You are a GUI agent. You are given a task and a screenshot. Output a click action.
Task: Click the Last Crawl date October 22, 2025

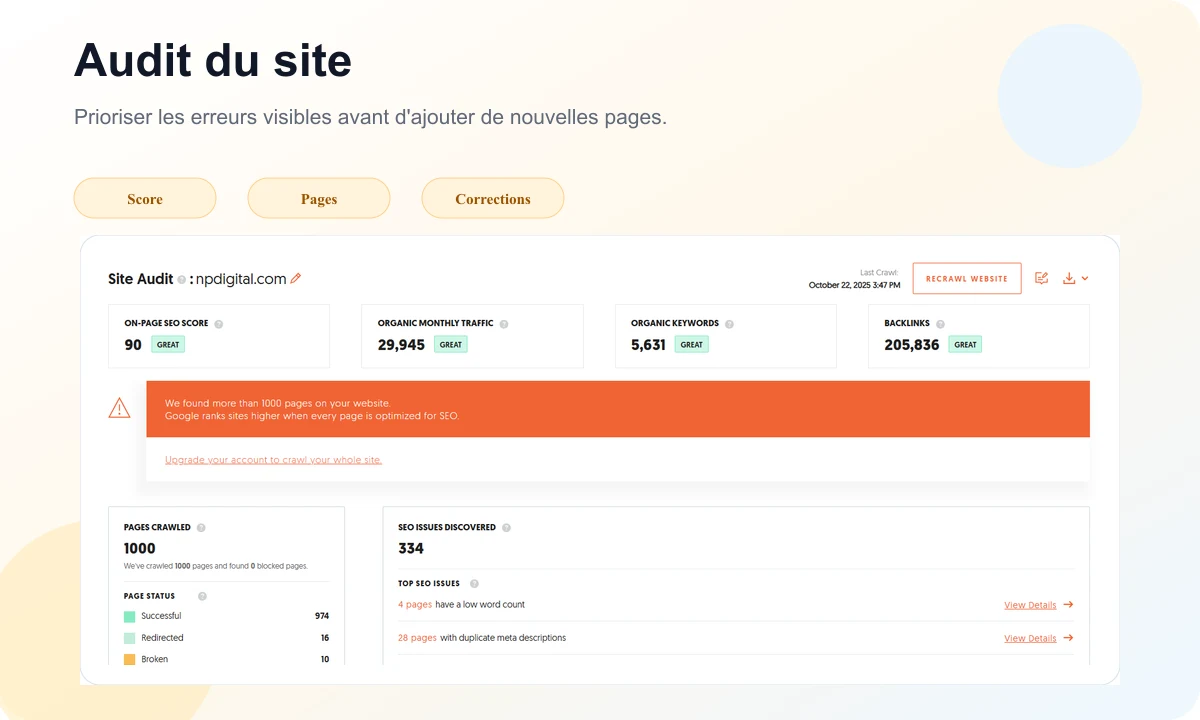pos(854,285)
